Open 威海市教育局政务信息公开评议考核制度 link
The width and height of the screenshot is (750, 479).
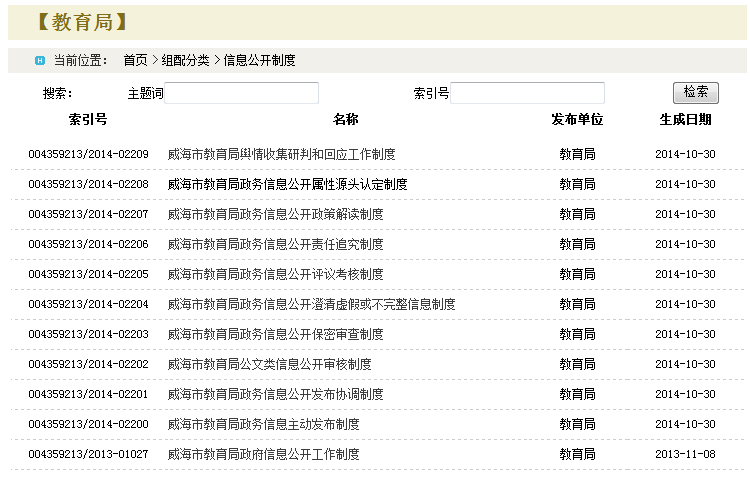point(275,274)
